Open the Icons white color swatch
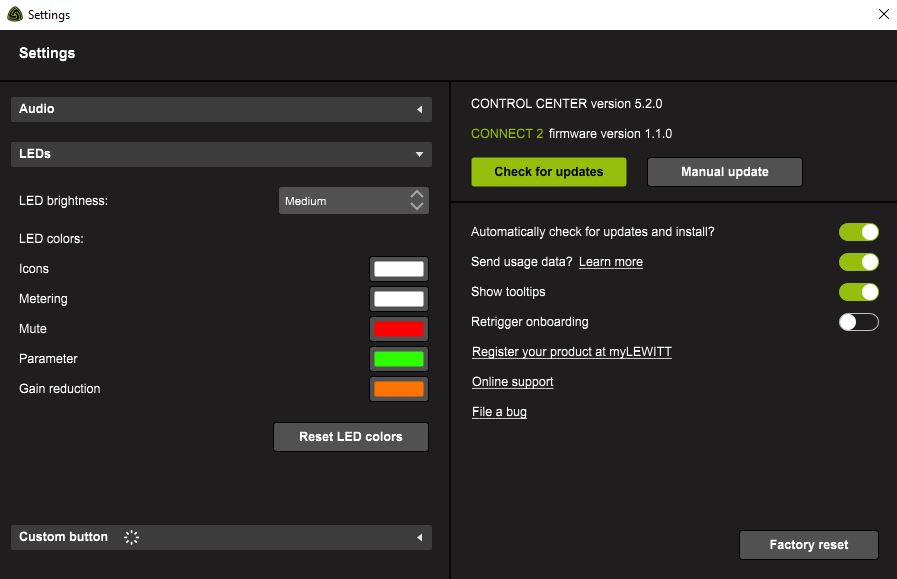The image size is (897, 579). pos(399,269)
